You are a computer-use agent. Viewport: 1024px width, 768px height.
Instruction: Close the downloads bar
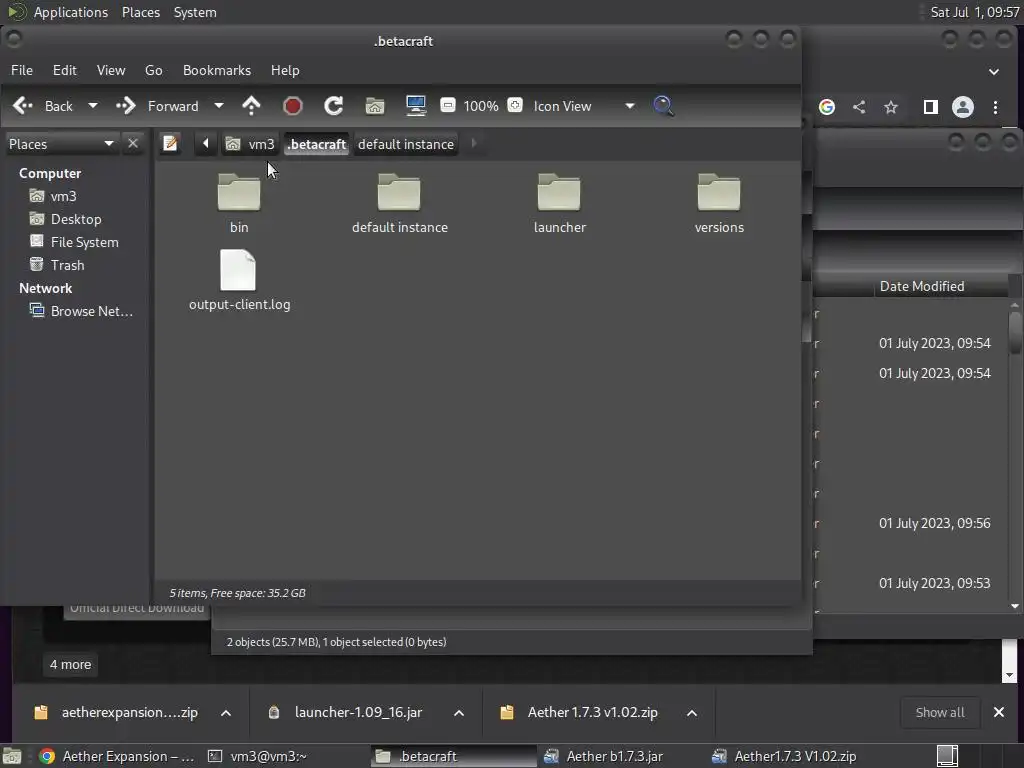(999, 712)
